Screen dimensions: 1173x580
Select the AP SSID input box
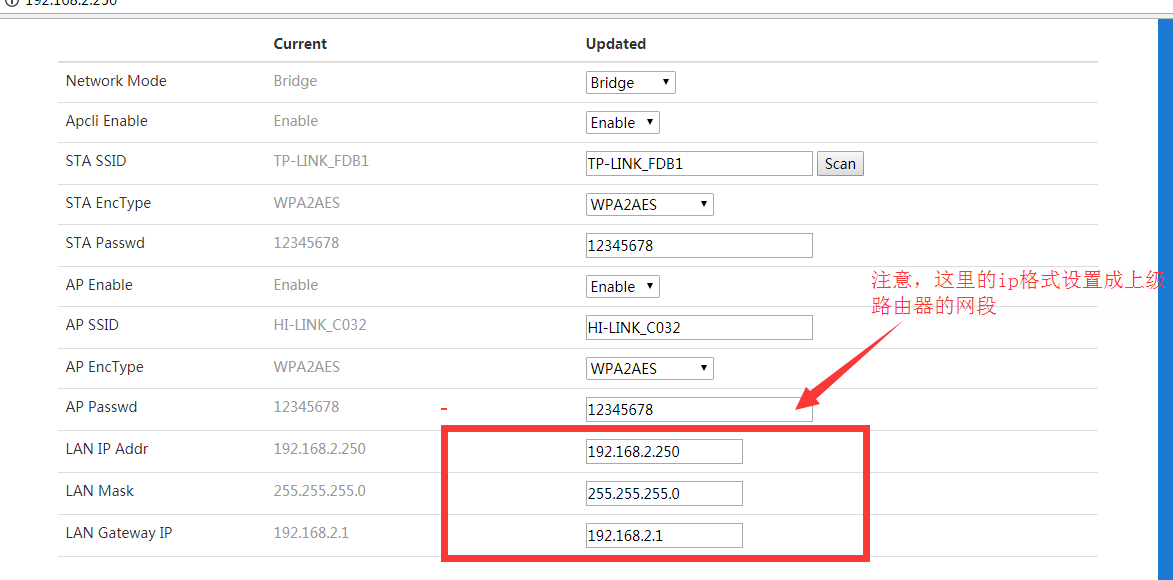698,328
